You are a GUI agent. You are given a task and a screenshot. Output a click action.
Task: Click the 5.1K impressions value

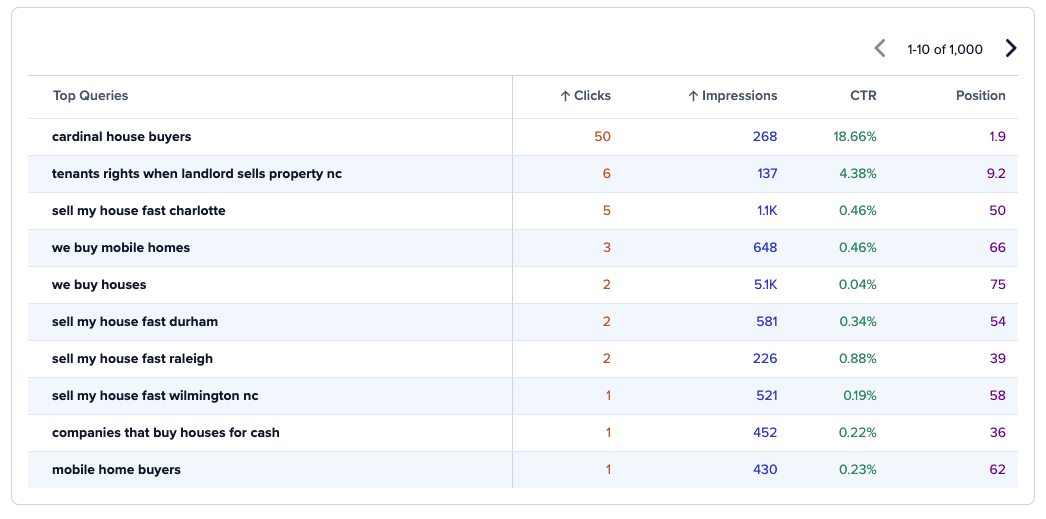tap(764, 285)
